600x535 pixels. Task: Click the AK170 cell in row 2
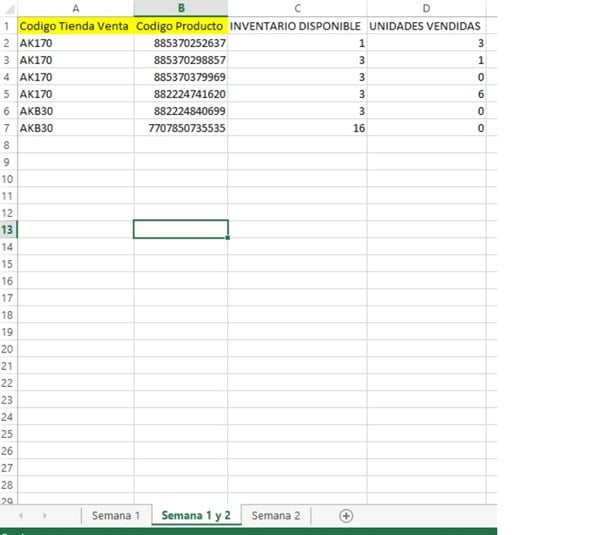[x=76, y=43]
